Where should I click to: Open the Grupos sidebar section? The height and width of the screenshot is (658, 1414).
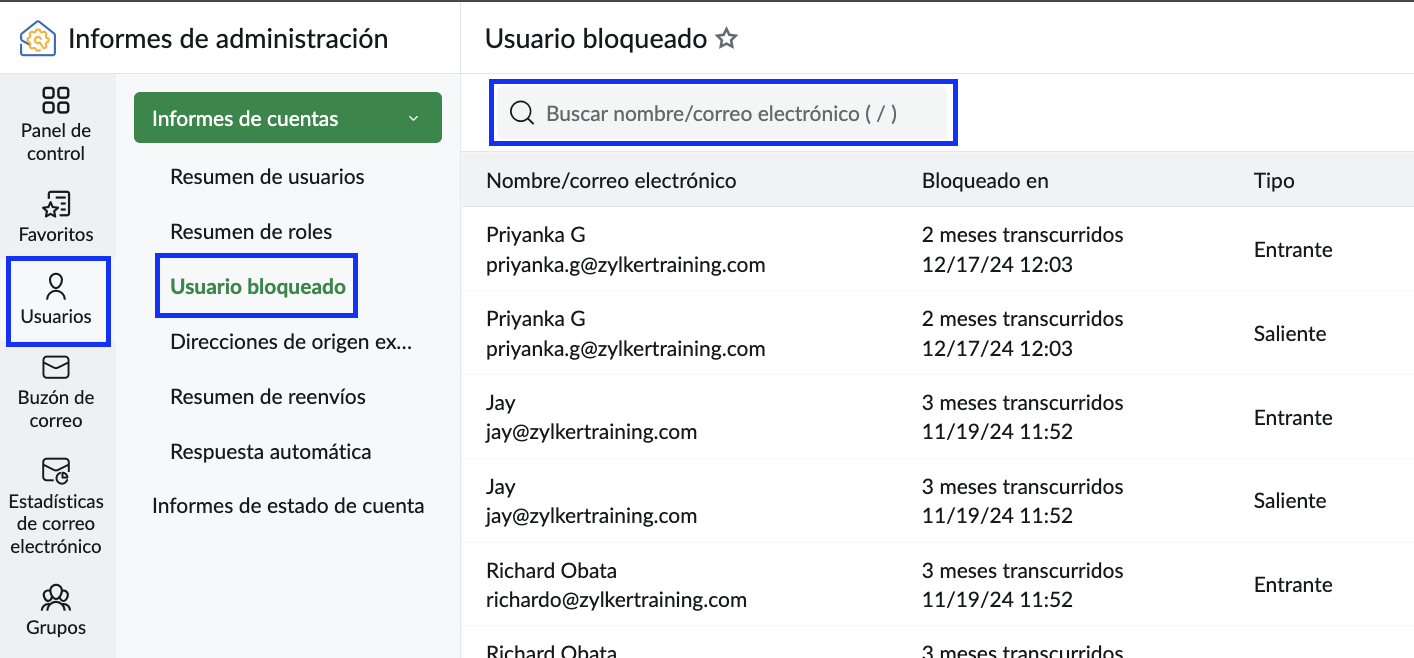click(56, 611)
